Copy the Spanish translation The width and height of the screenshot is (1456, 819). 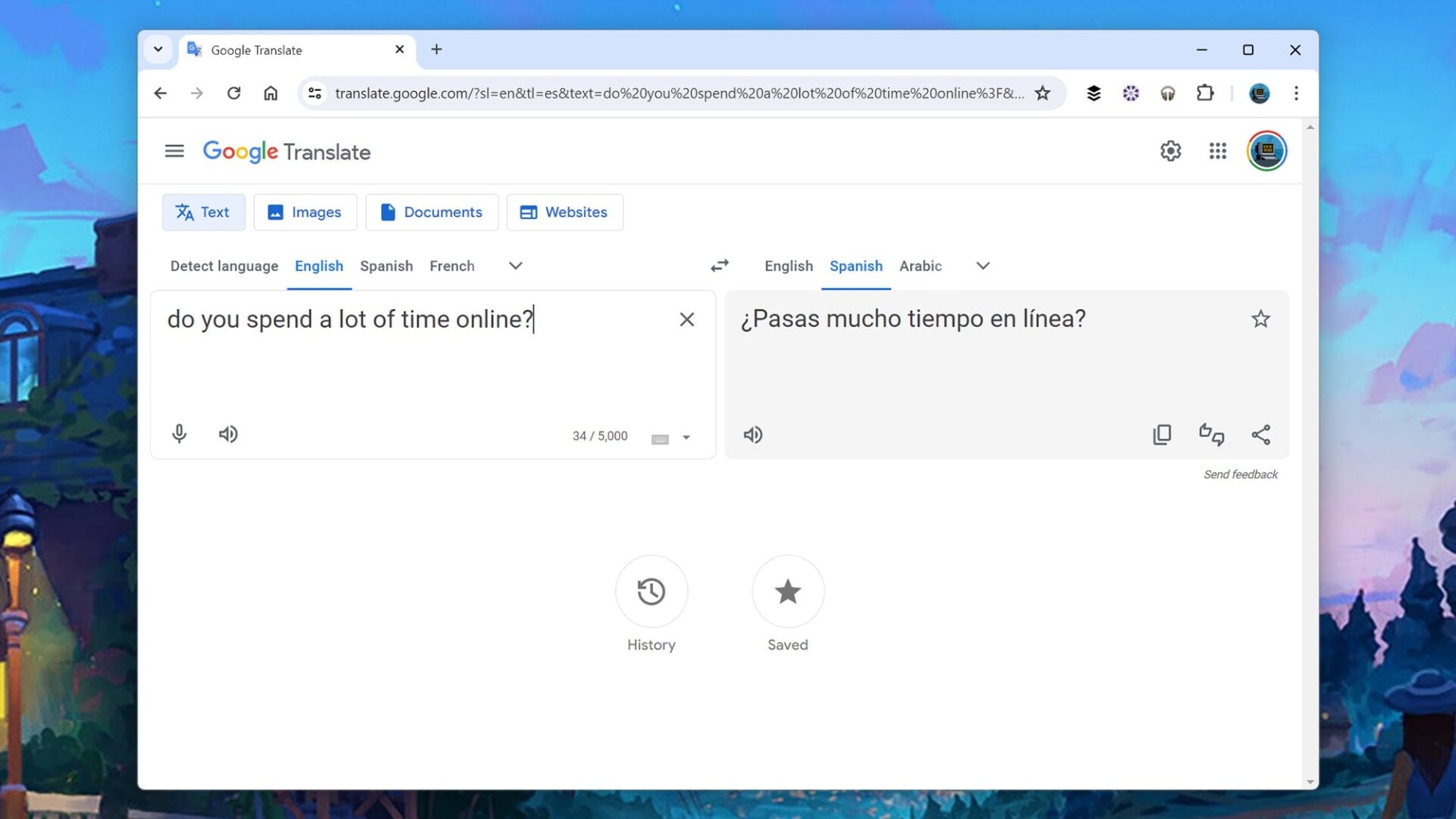(x=1163, y=434)
